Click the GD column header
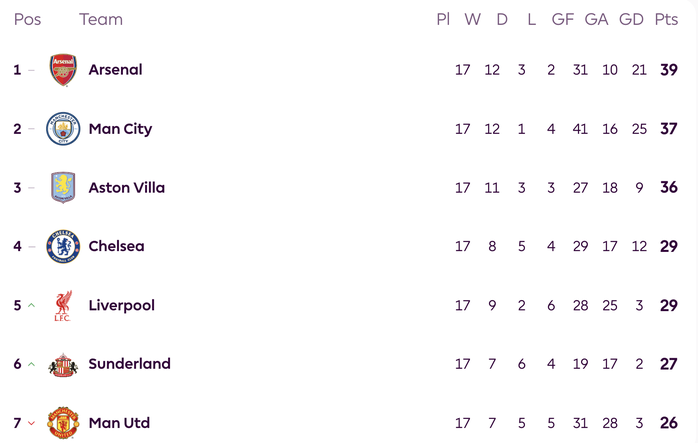This screenshot has height=443, width=698. click(x=631, y=20)
